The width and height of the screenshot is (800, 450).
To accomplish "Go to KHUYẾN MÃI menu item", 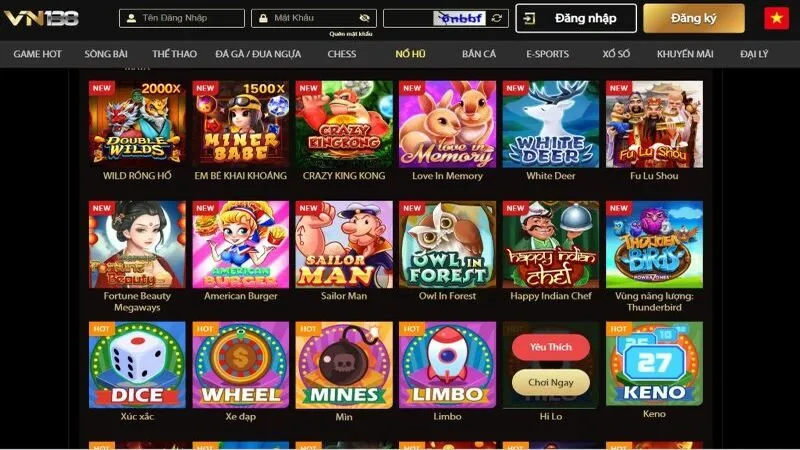I will click(685, 54).
